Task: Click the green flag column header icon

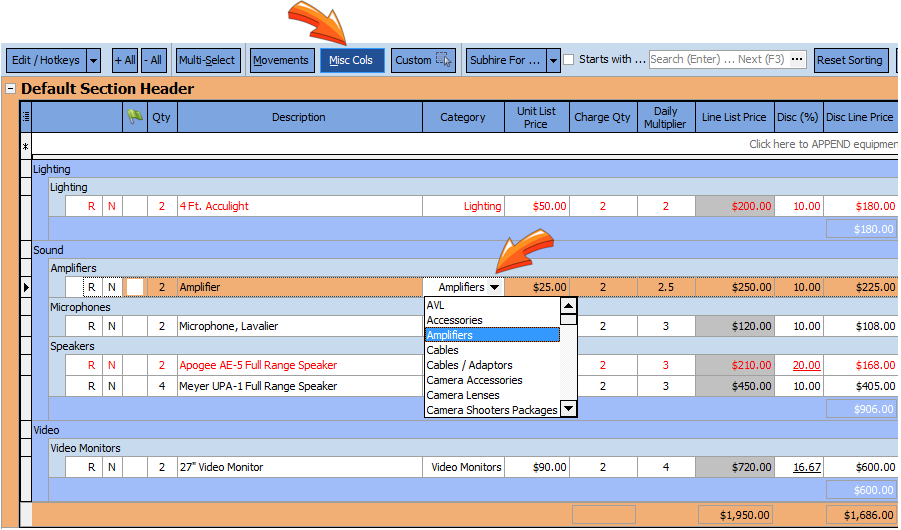Action: click(135, 117)
